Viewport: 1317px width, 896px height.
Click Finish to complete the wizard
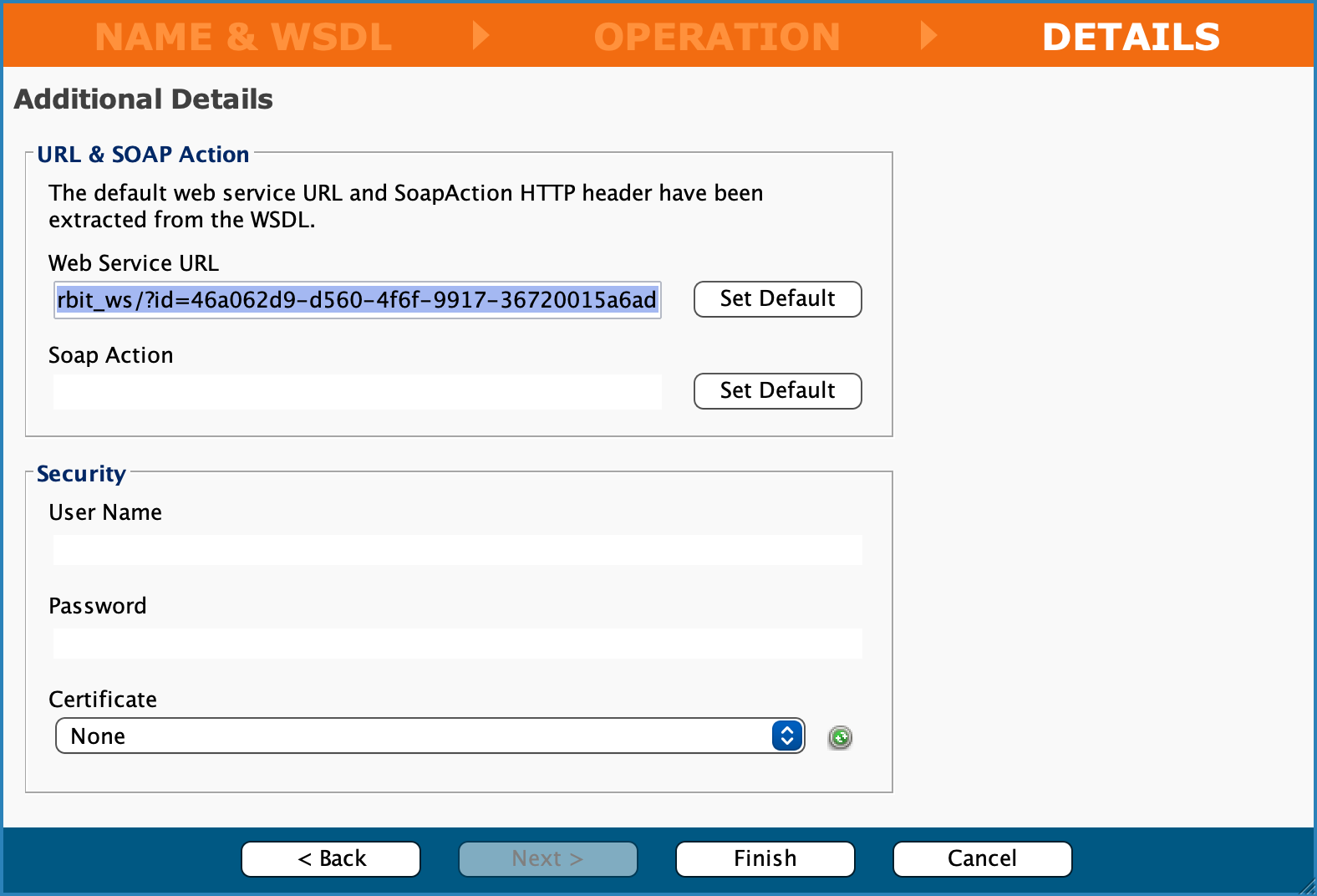(765, 859)
